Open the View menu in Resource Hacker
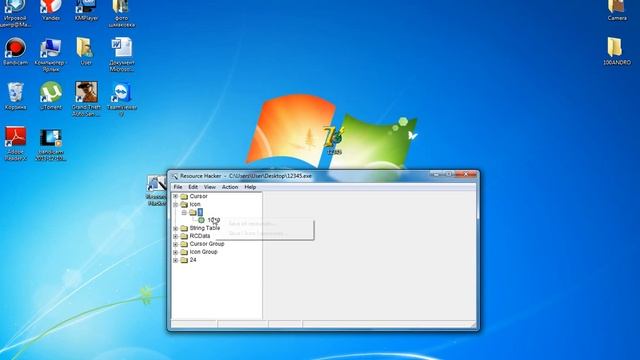 [210, 187]
